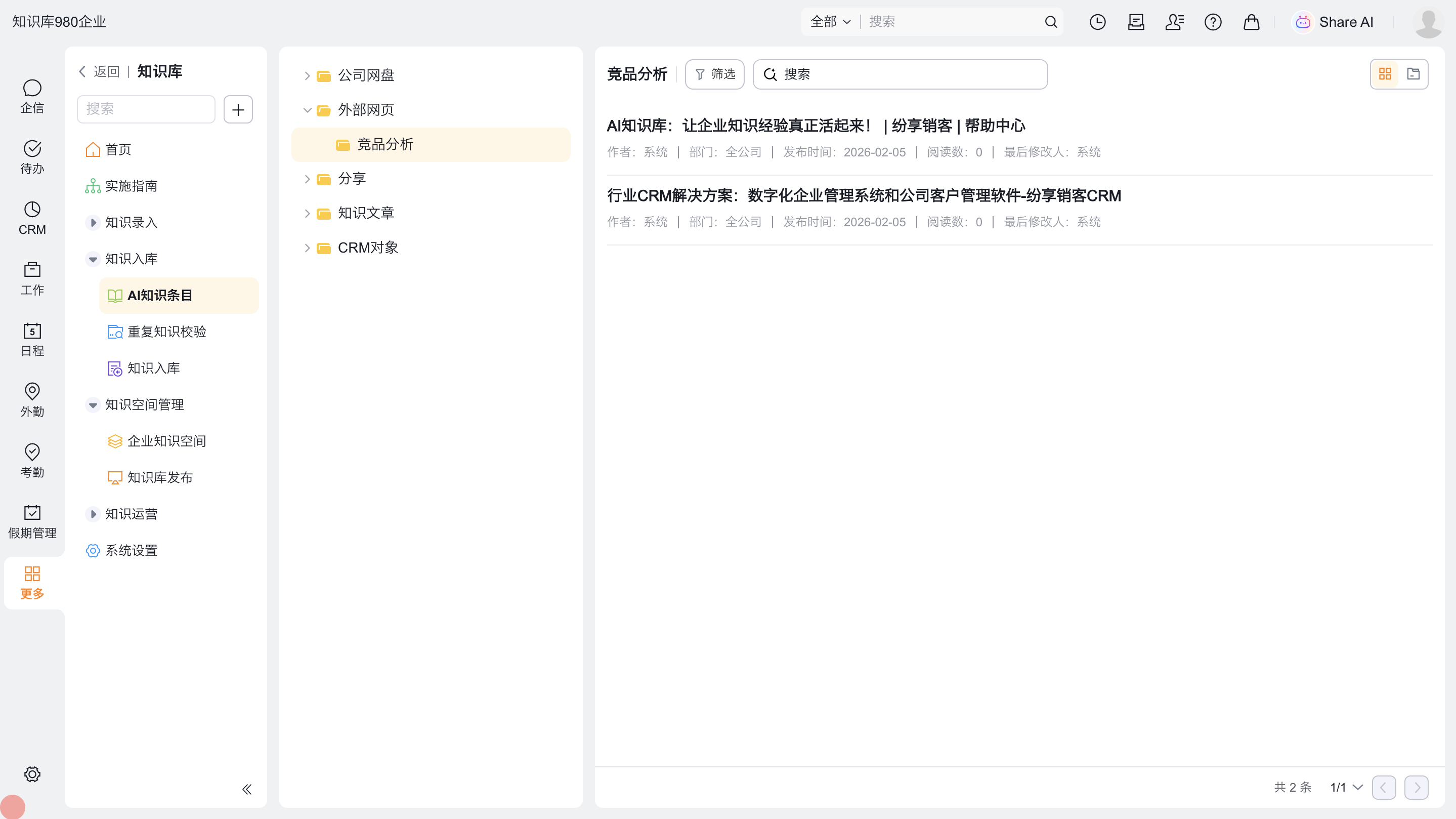Switch to folder list view
The image size is (1456, 819).
1413,74
